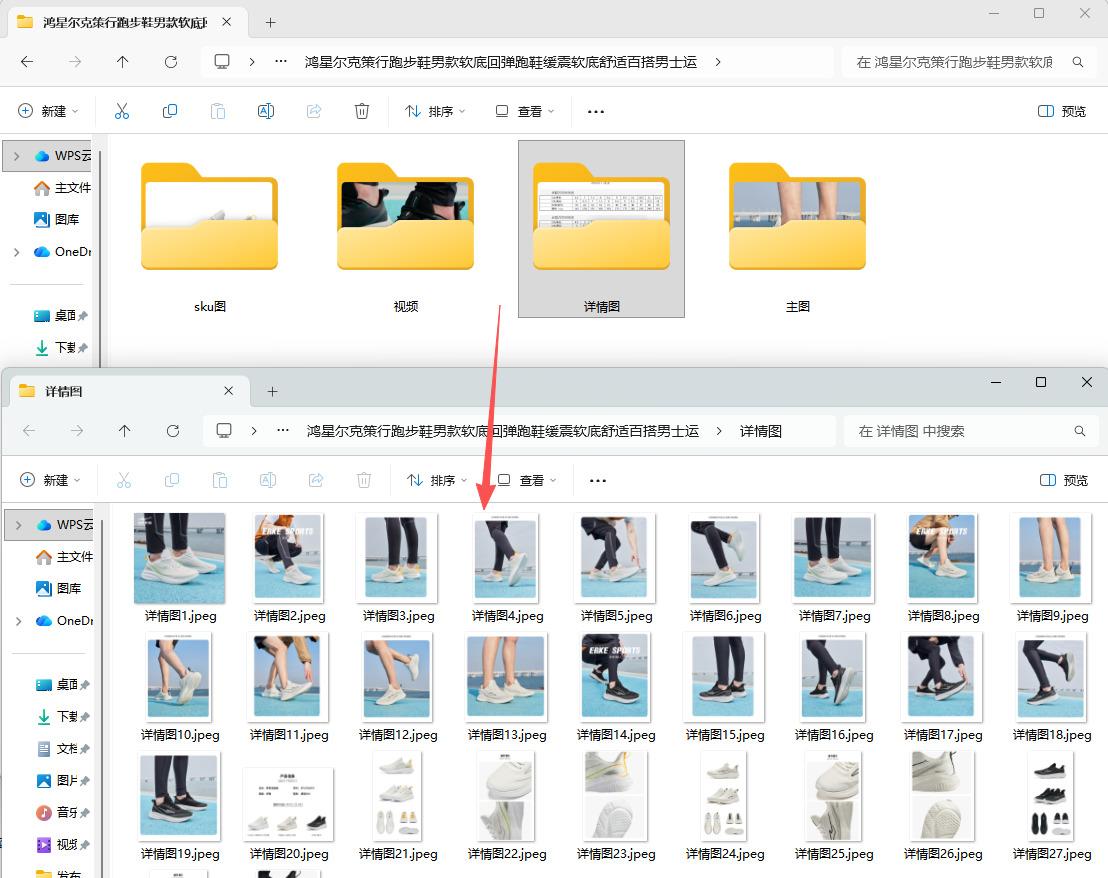Click the Copy icon in the top window toolbar
1108x878 pixels.
click(170, 111)
